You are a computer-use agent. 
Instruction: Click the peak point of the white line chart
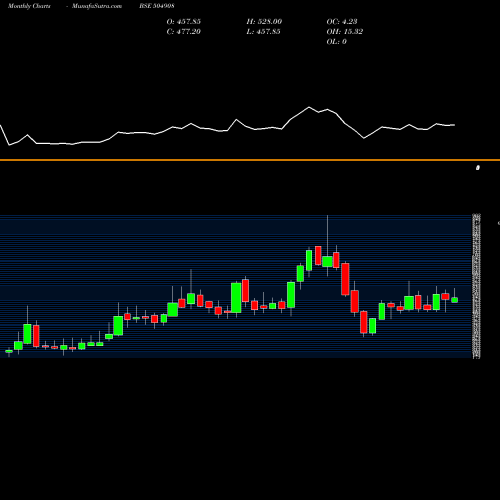309,107
